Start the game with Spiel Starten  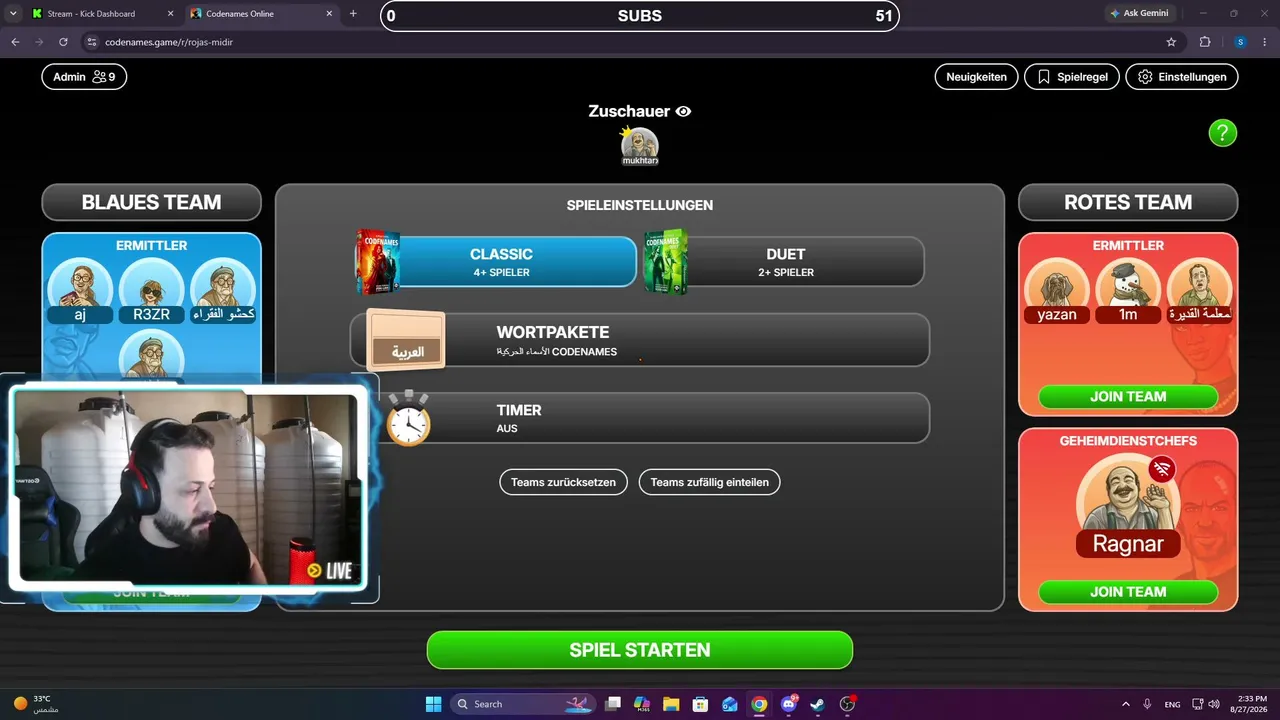pos(640,650)
